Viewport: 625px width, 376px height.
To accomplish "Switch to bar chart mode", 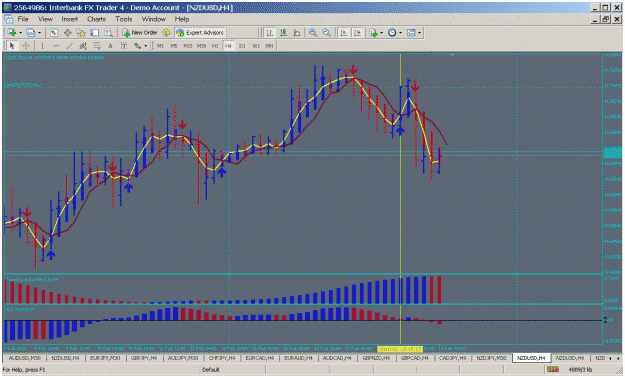I will (270, 33).
